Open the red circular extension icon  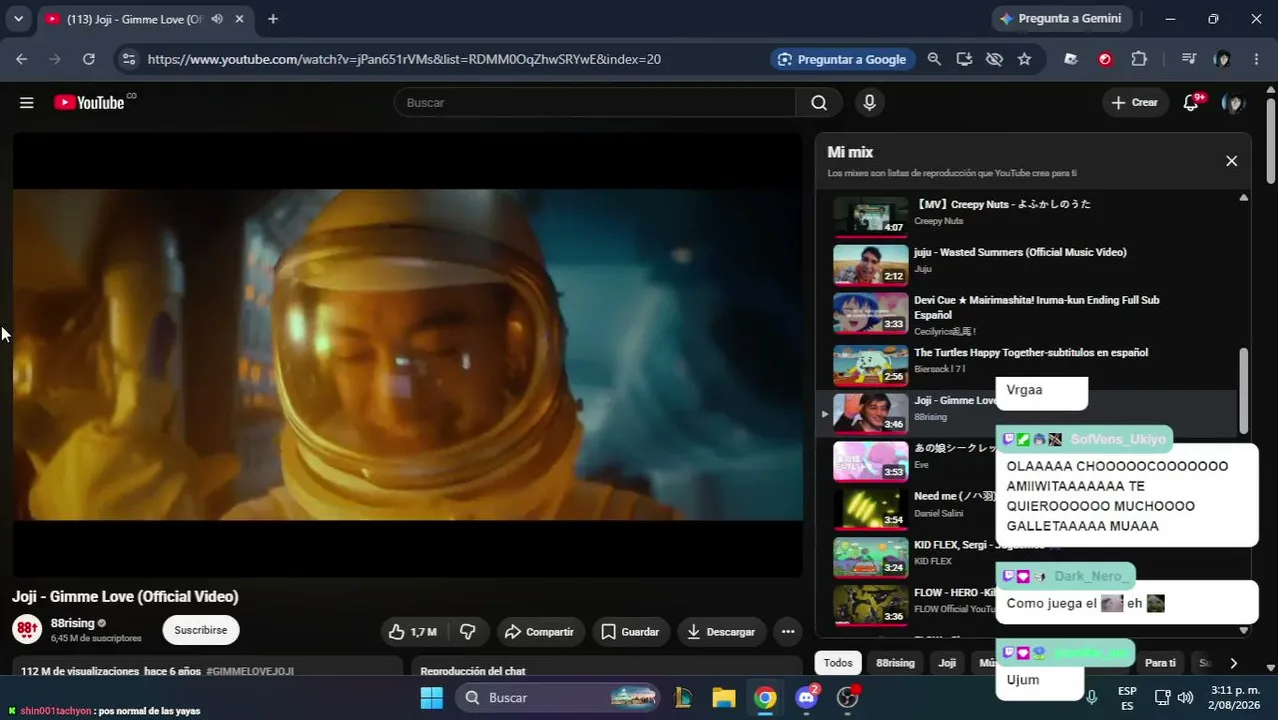coord(1105,59)
